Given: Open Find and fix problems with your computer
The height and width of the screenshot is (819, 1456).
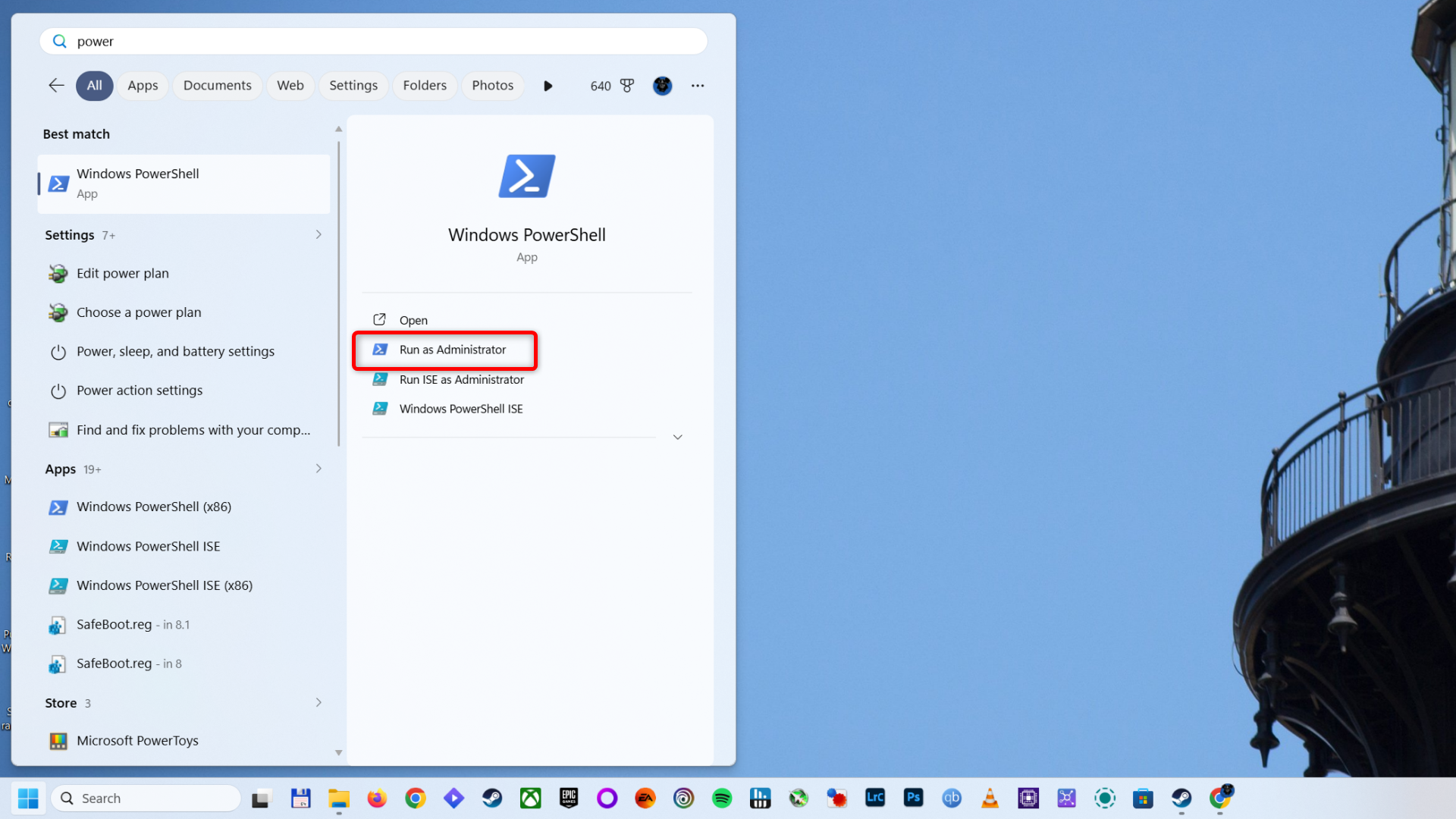Looking at the screenshot, I should click(184, 430).
